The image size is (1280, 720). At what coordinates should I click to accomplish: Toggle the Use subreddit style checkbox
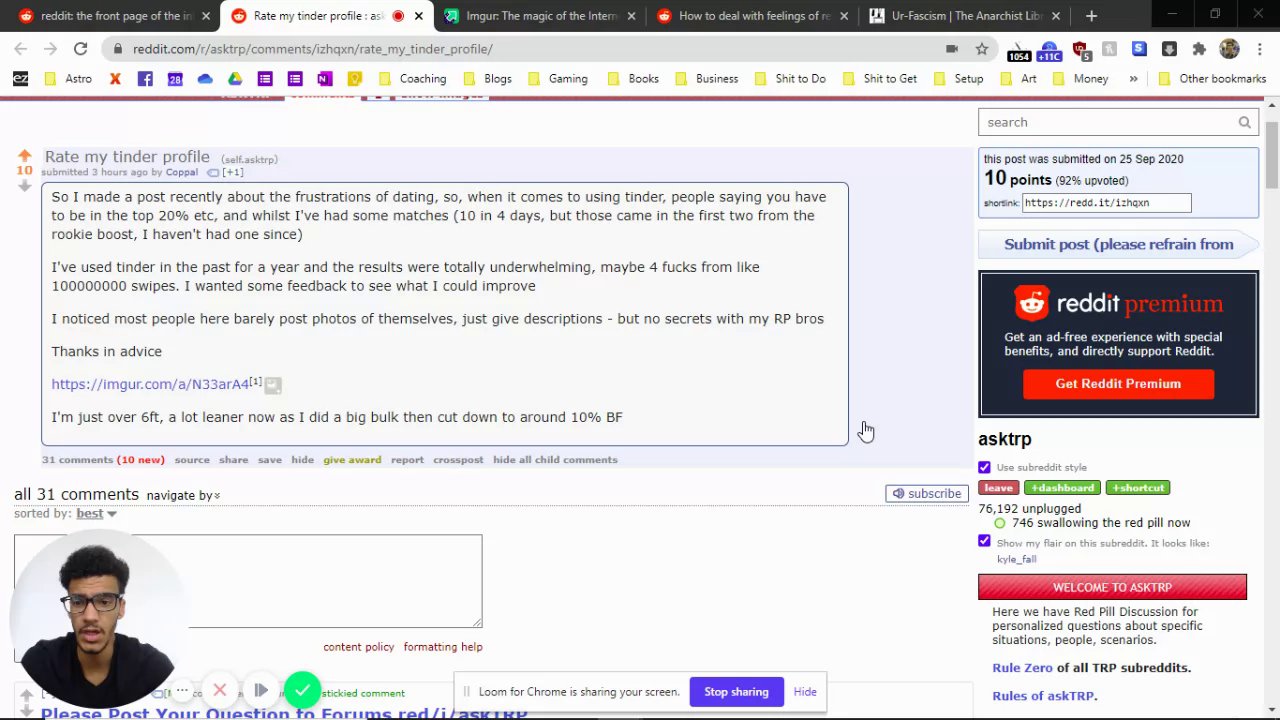tap(984, 467)
